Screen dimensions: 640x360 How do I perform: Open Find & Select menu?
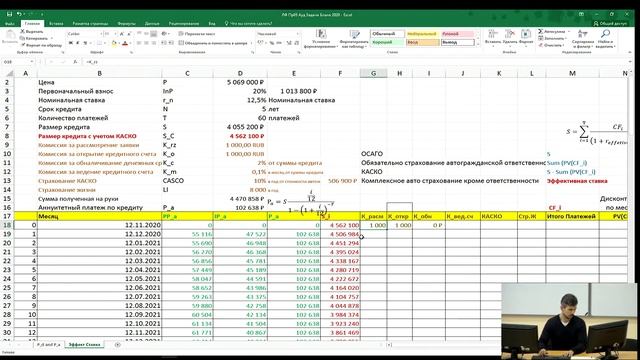pyautogui.click(x=605, y=39)
